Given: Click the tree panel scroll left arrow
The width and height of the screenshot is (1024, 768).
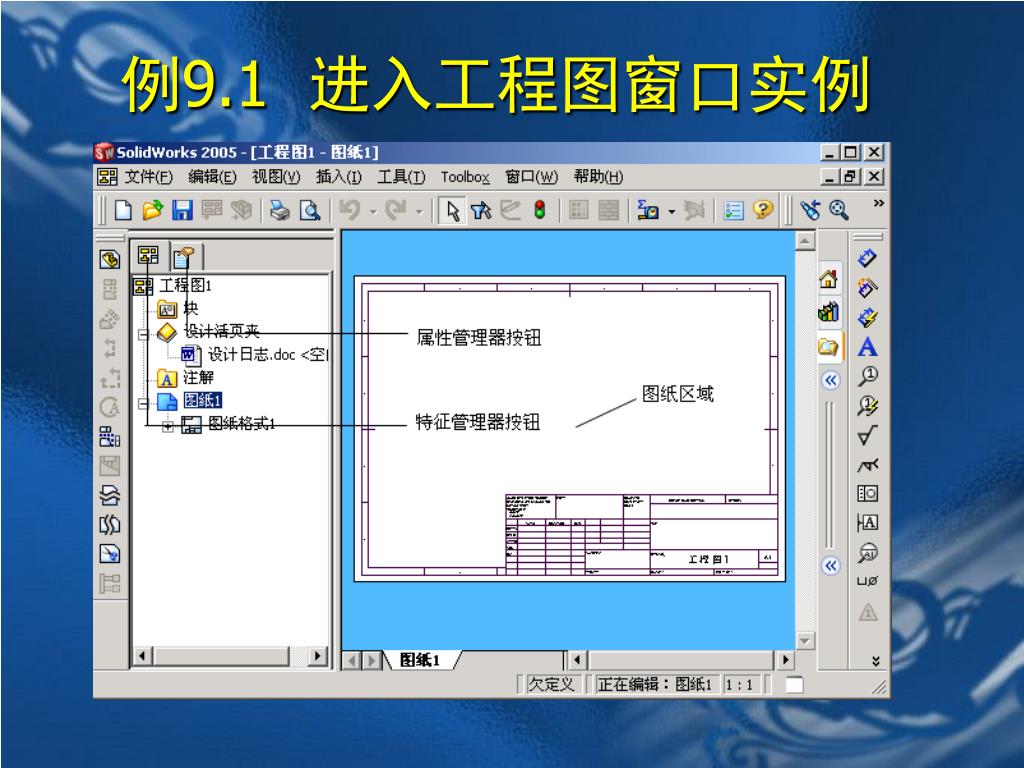Looking at the screenshot, I should pos(142,656).
